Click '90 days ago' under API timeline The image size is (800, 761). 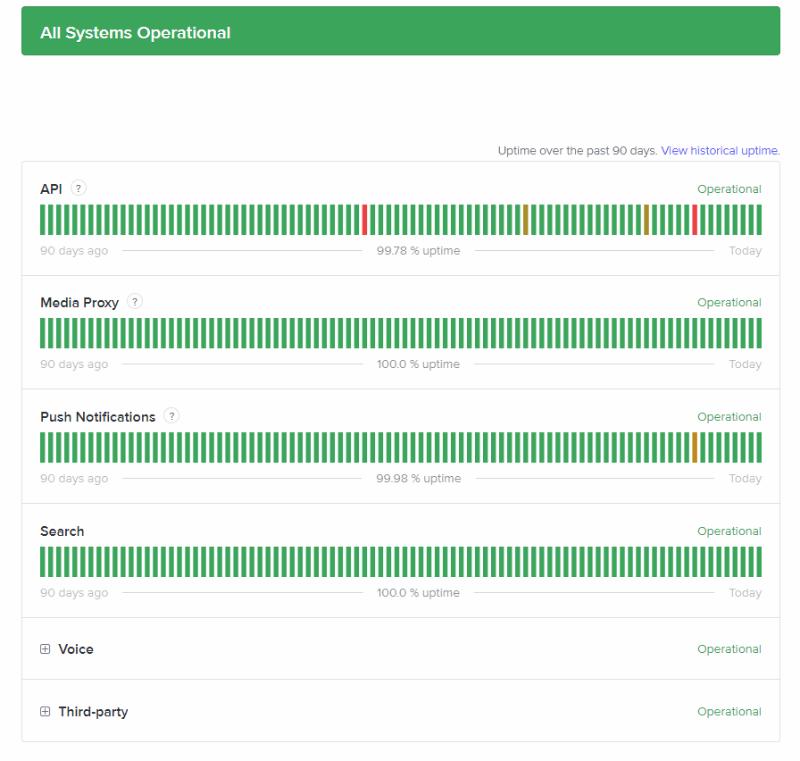tap(74, 250)
